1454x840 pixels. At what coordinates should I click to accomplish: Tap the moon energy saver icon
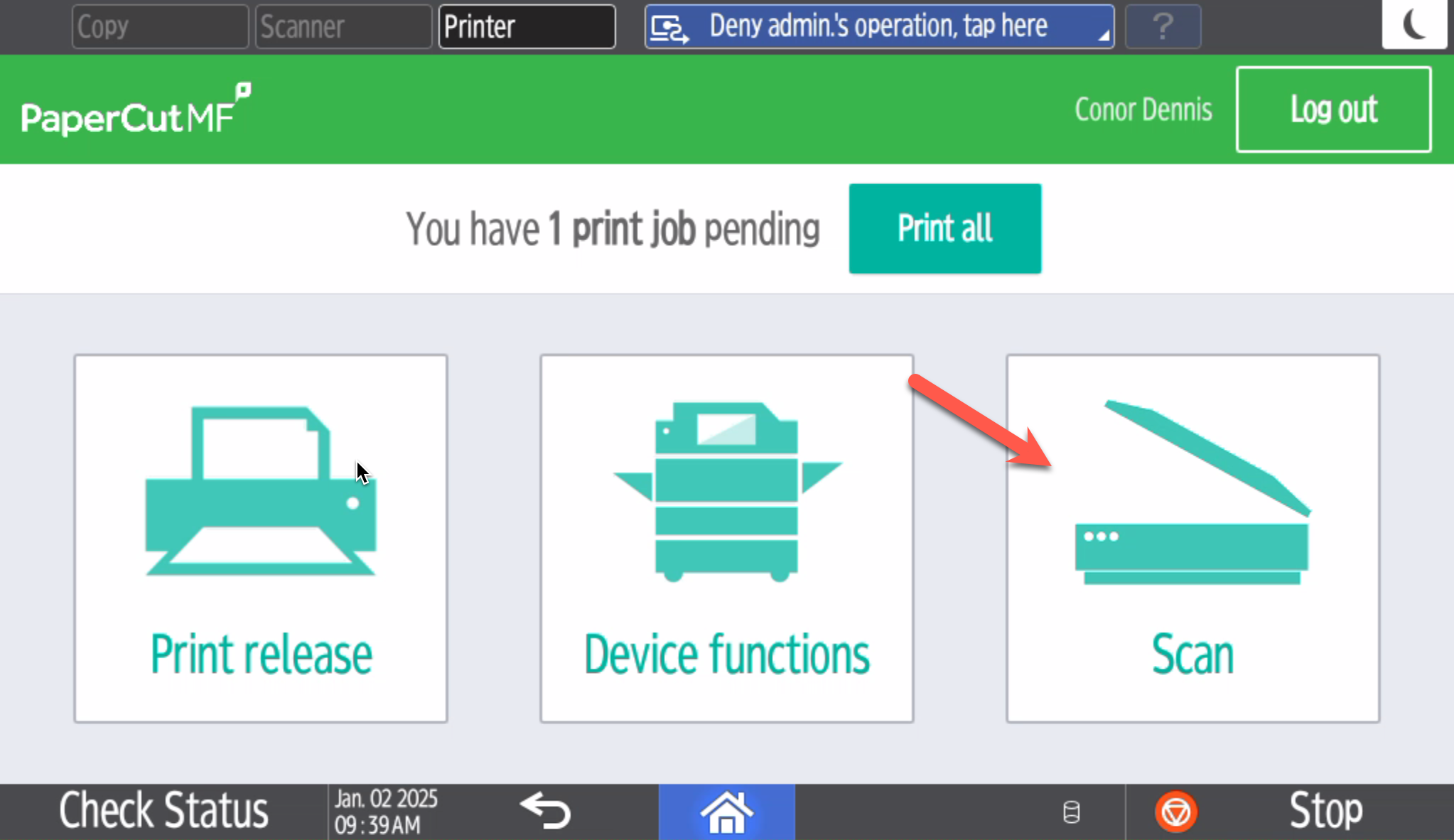point(1413,24)
